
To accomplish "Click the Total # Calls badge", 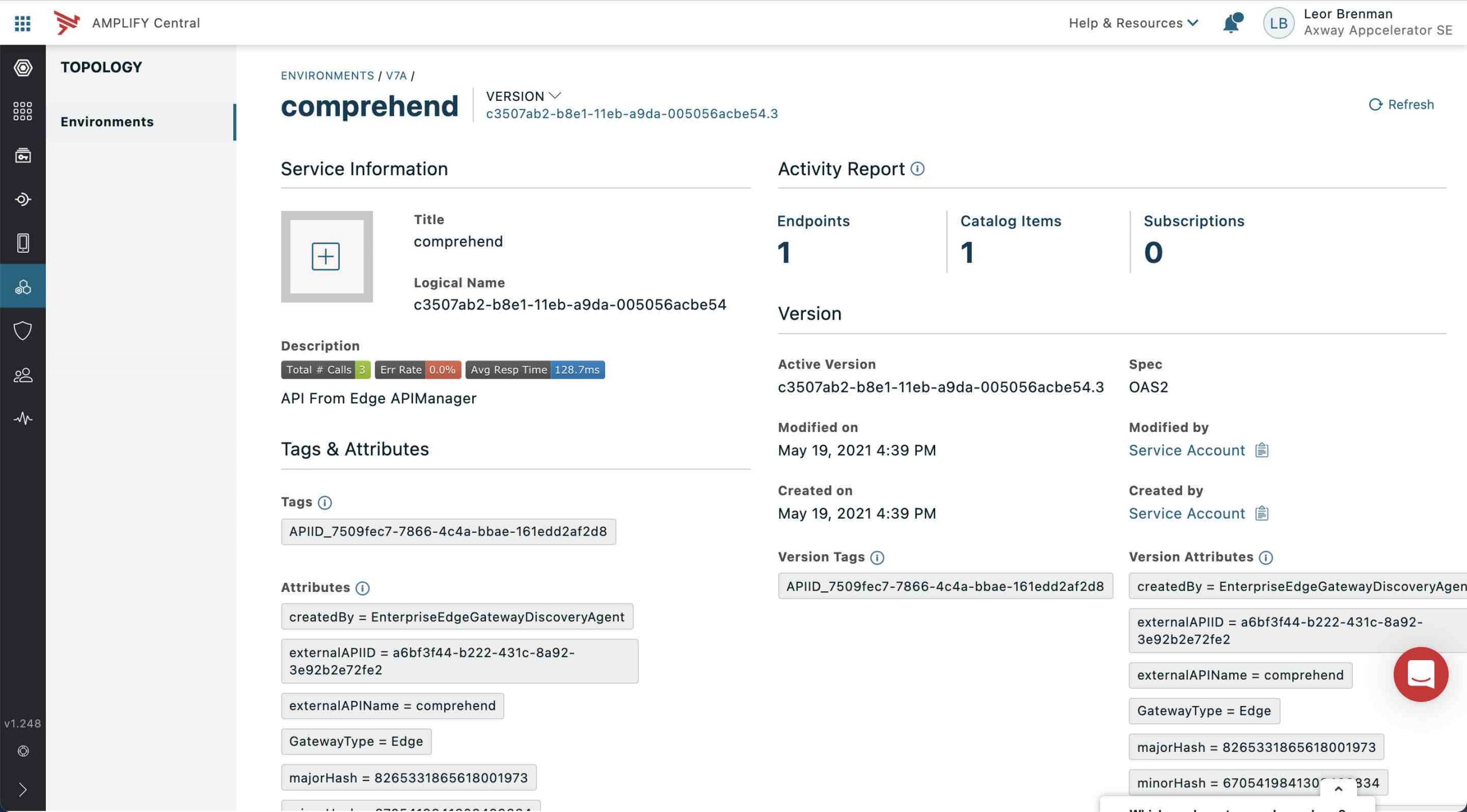I will (325, 370).
